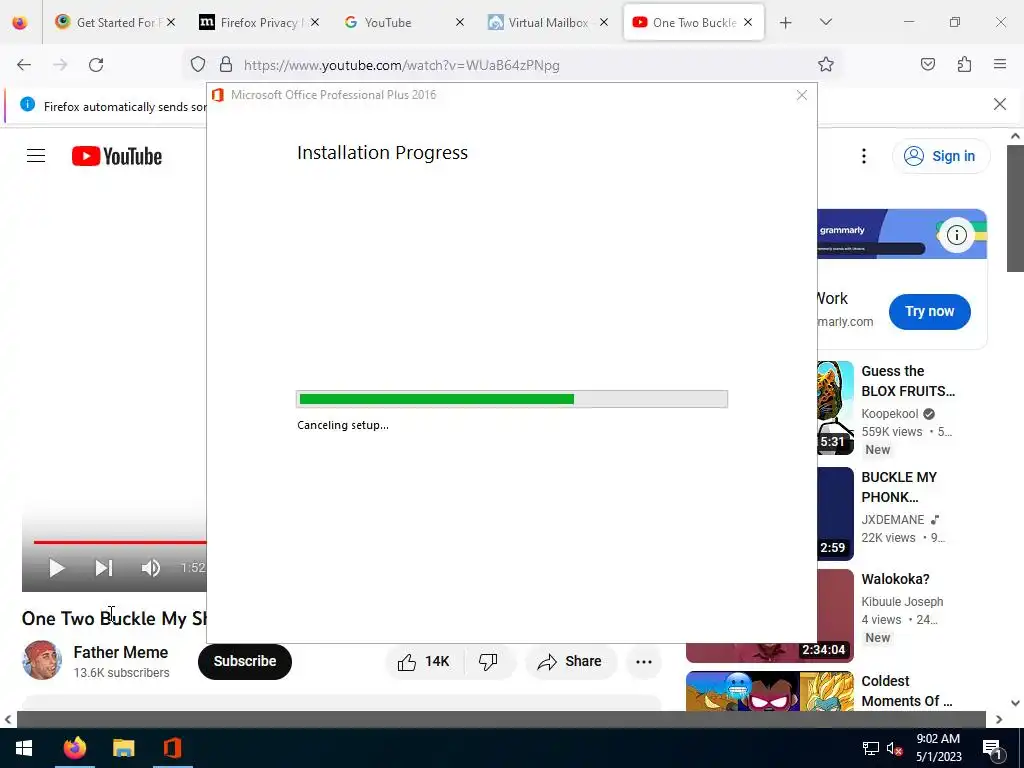
Task: Click the Office logo in the installer title bar
Action: pos(218,95)
